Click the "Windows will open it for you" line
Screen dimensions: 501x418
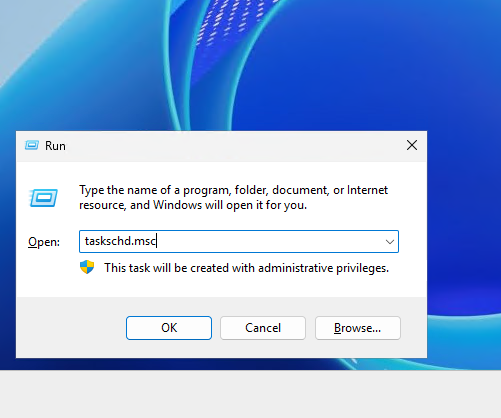(x=193, y=205)
